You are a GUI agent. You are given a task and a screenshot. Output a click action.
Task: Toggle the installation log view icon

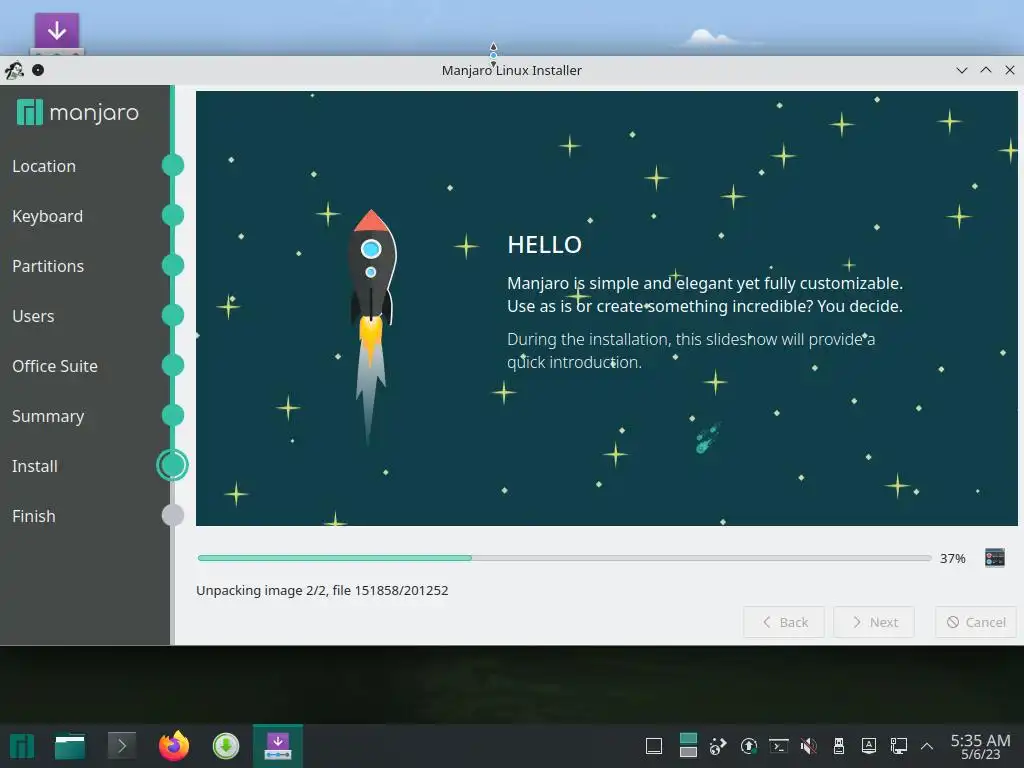(x=995, y=558)
